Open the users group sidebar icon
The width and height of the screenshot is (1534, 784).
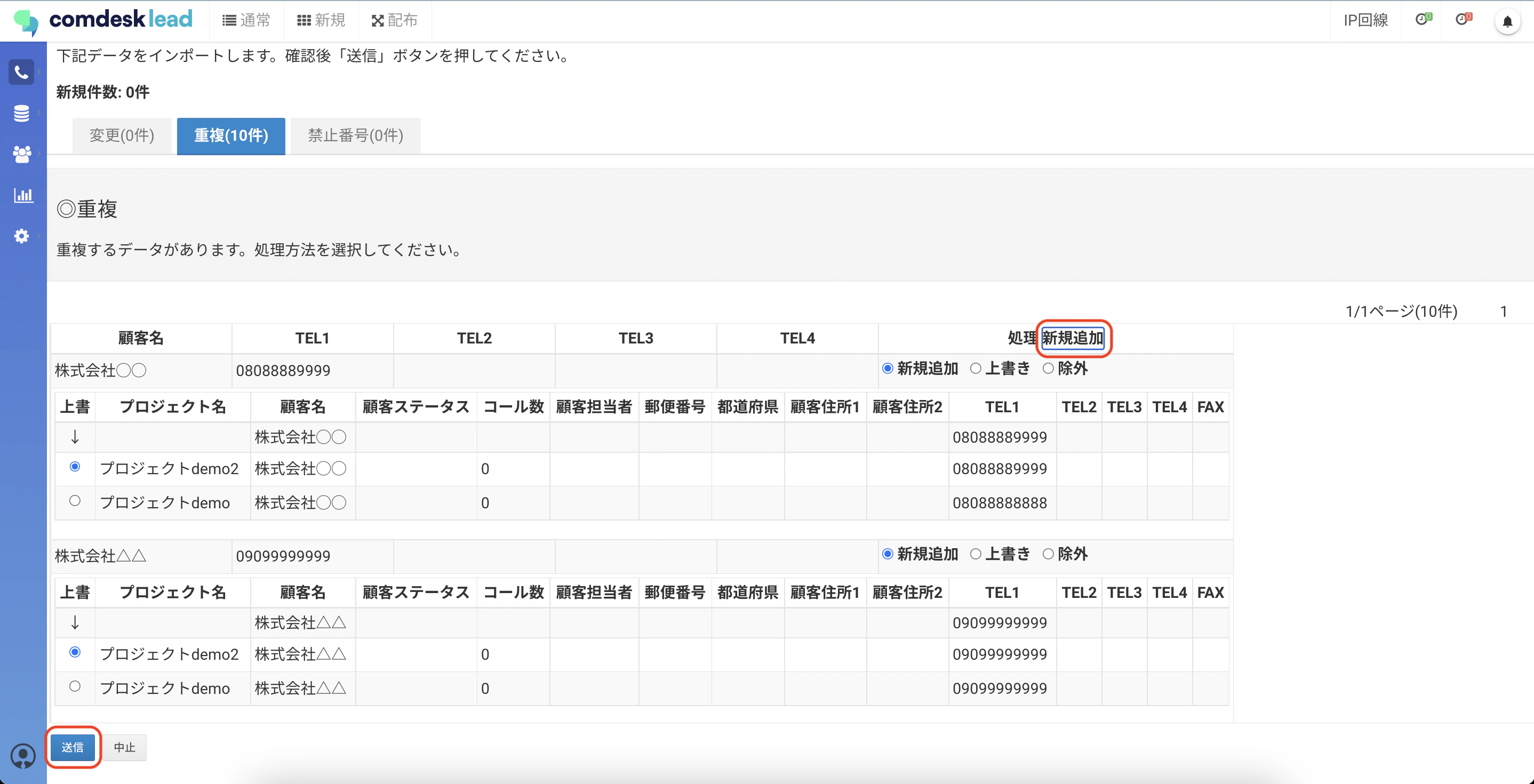pos(22,154)
